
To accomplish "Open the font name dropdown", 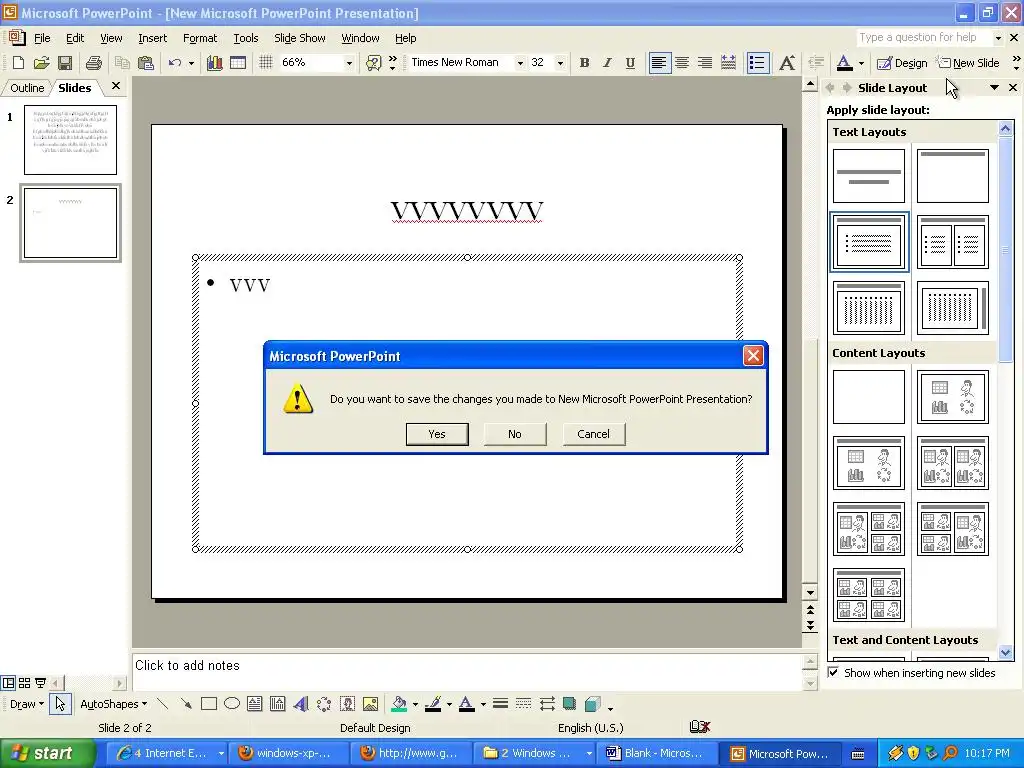I will pyautogui.click(x=520, y=63).
